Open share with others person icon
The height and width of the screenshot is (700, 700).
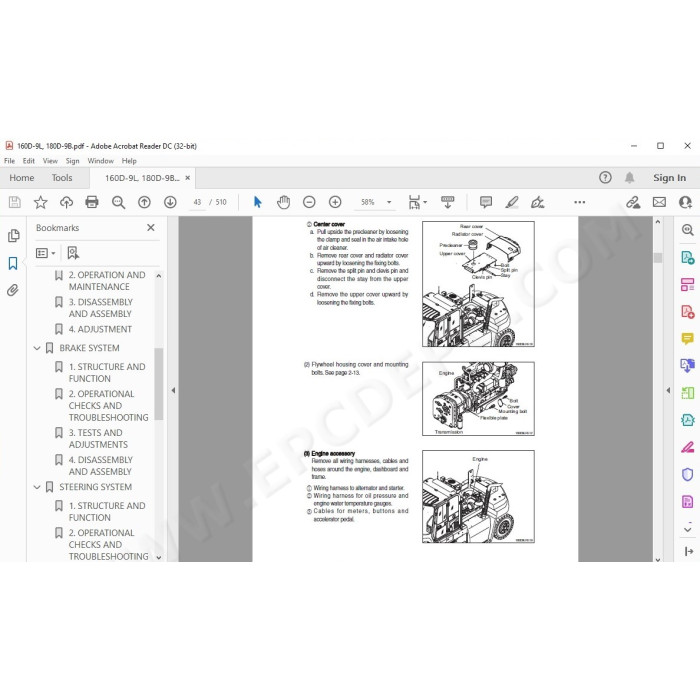pyautogui.click(x=685, y=202)
